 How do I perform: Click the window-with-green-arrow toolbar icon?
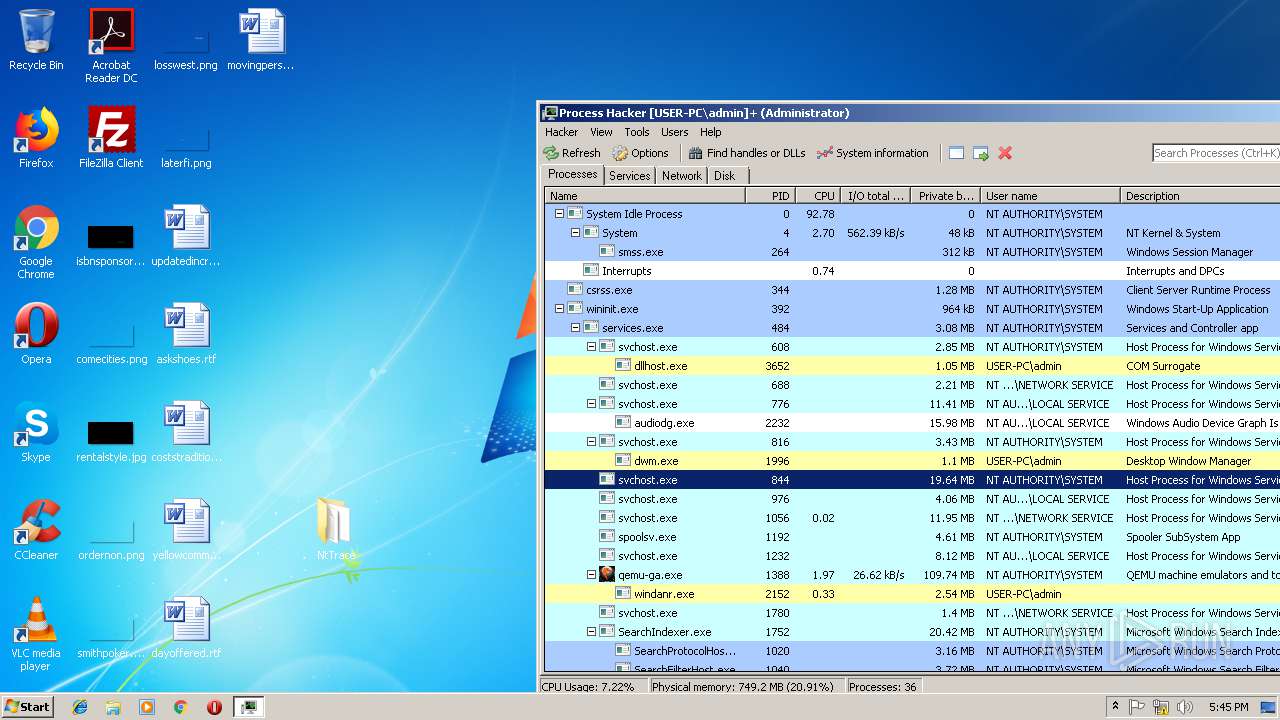(x=981, y=153)
